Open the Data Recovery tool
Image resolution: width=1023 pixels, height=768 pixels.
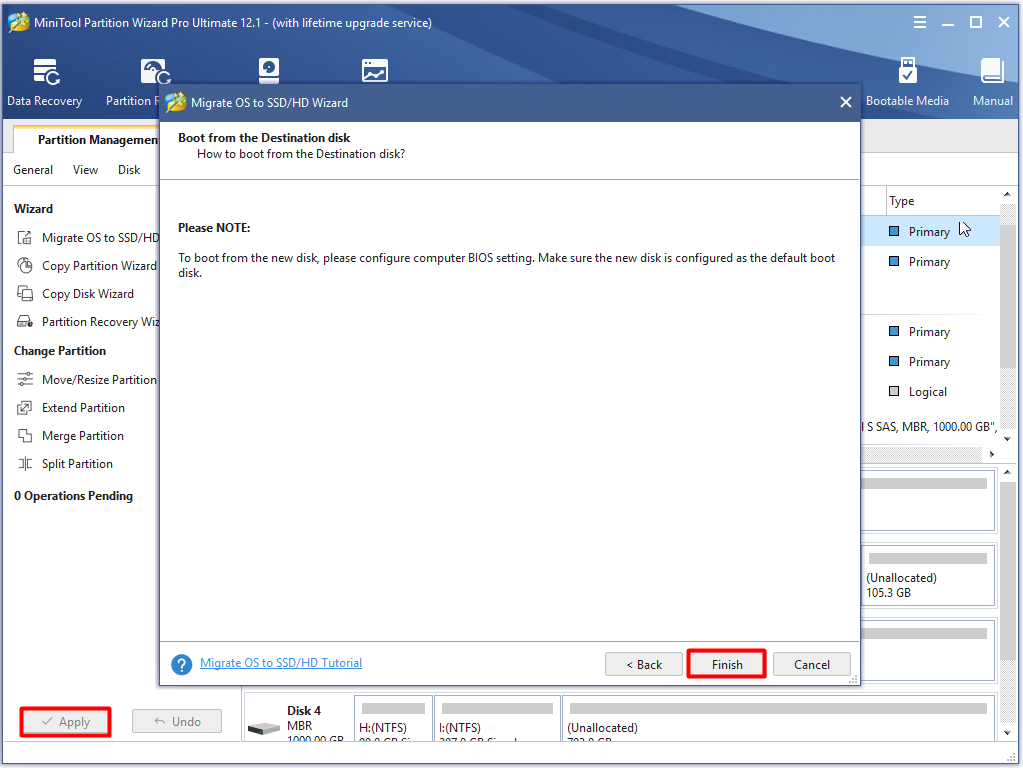pos(44,82)
